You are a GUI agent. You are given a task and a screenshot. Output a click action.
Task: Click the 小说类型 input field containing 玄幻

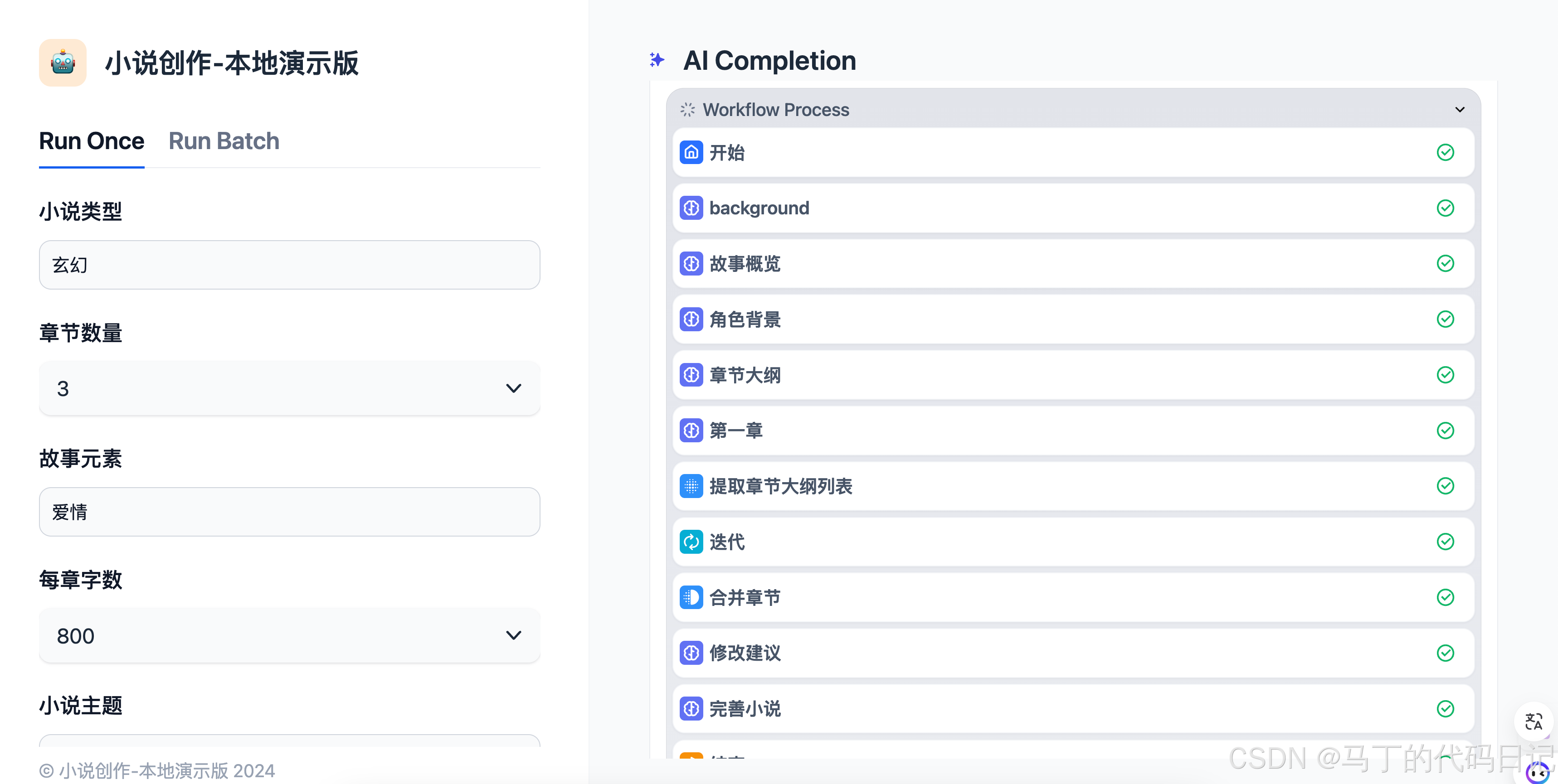coord(289,265)
